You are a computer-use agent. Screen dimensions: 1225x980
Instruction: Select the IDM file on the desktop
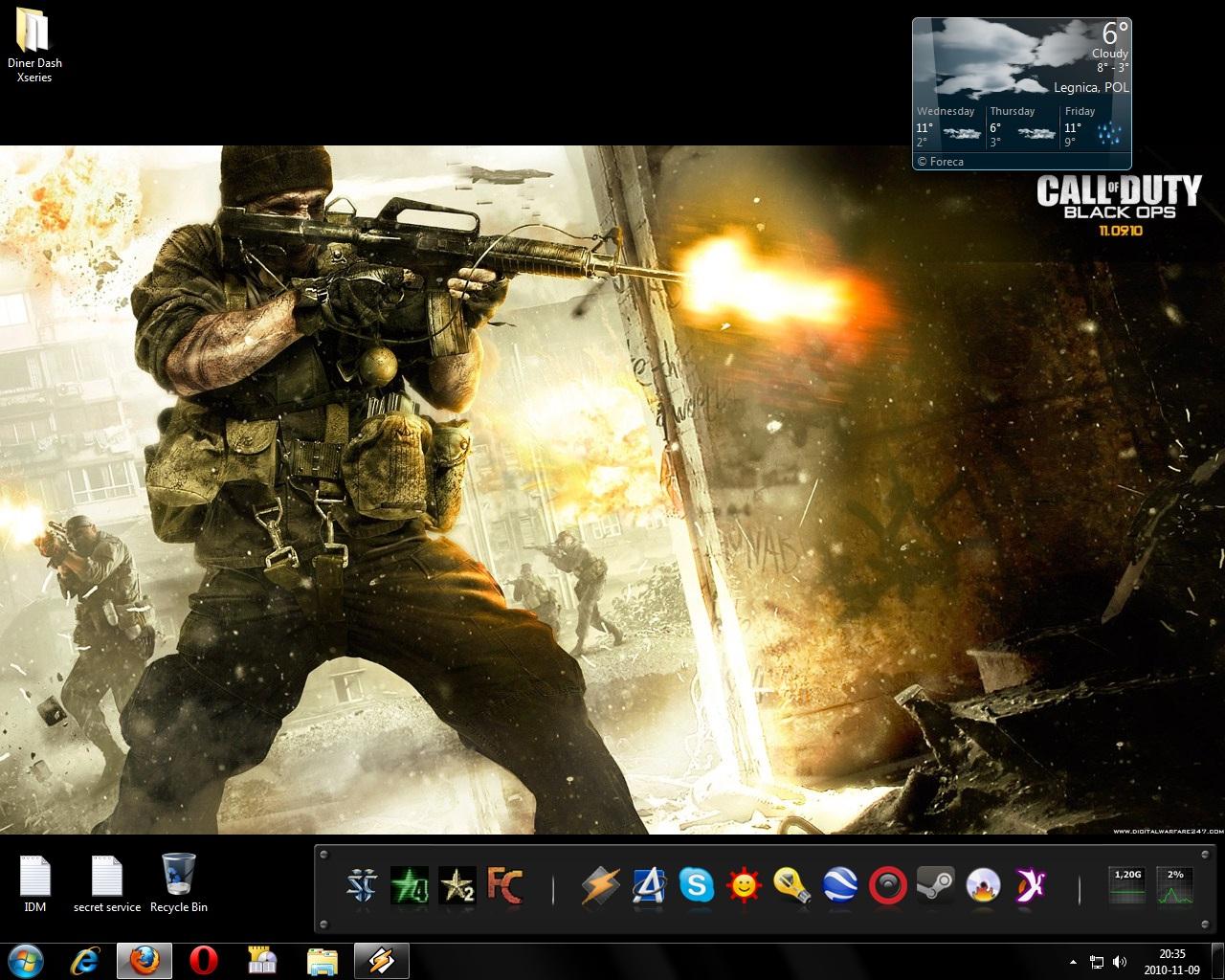pos(35,882)
